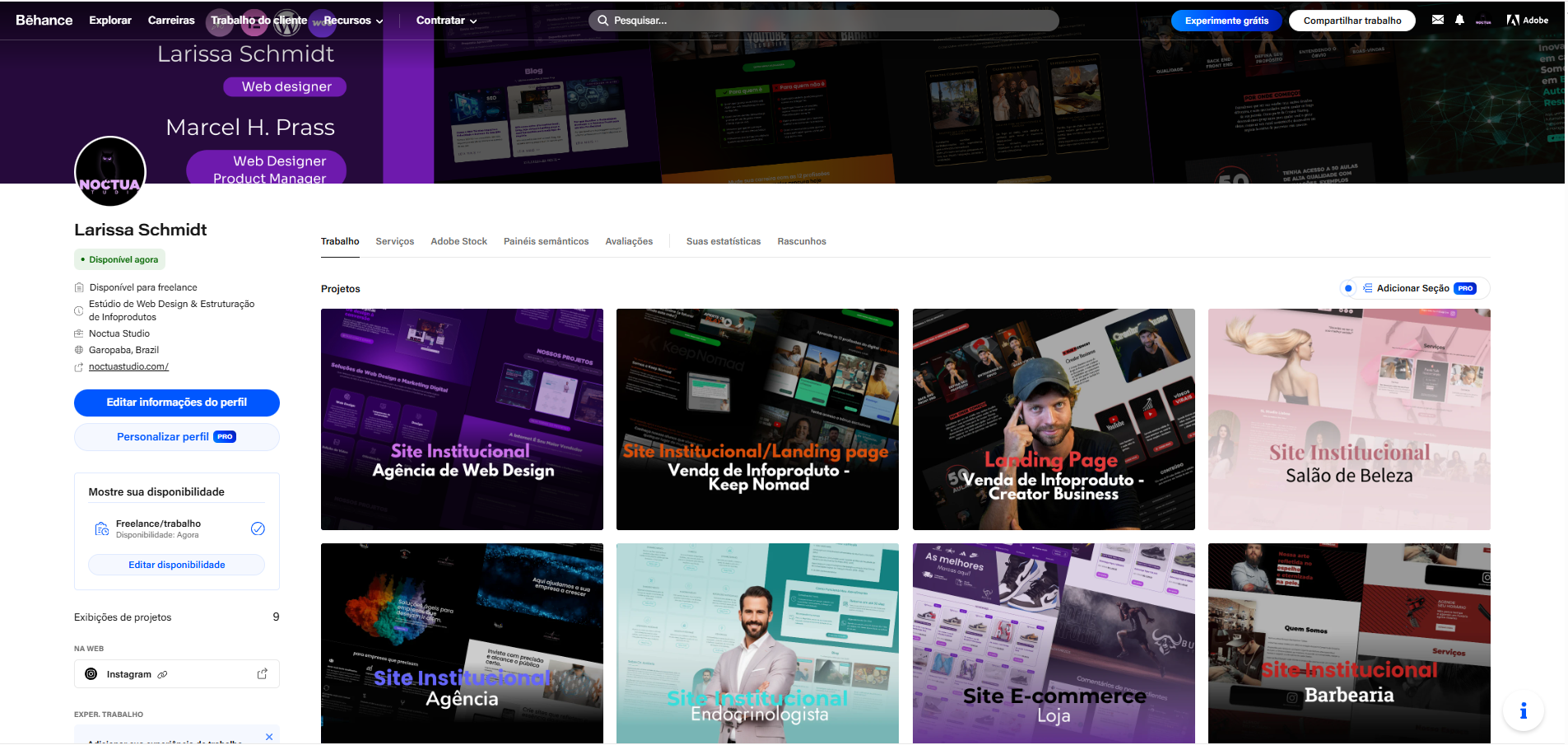Image resolution: width=1568 pixels, height=745 pixels.
Task: Click the Instagram share arrow icon
Action: pyautogui.click(x=263, y=673)
